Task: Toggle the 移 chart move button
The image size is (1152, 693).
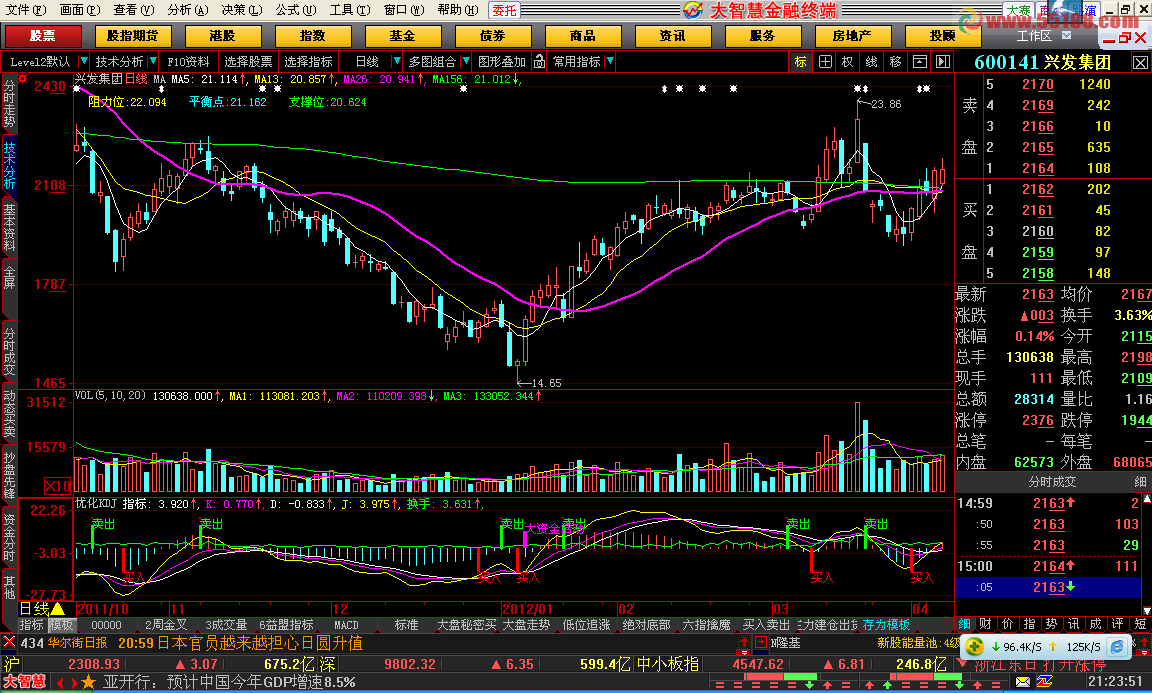Action: [x=895, y=62]
